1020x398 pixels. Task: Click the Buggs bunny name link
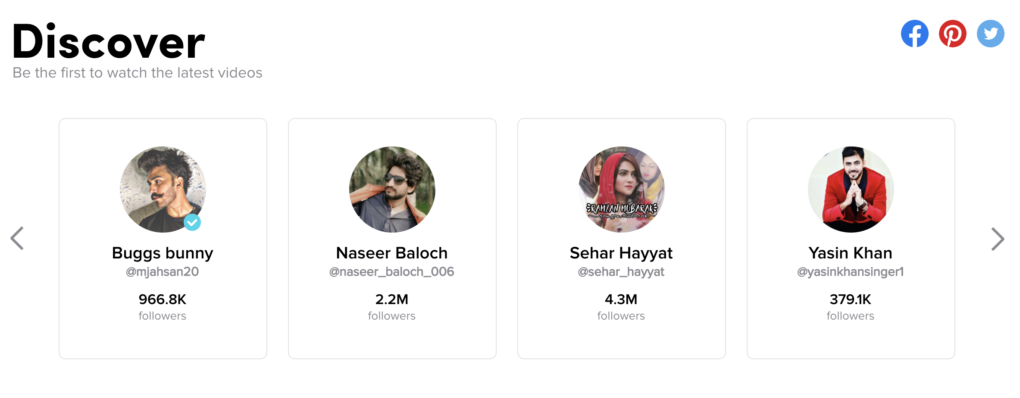point(163,253)
